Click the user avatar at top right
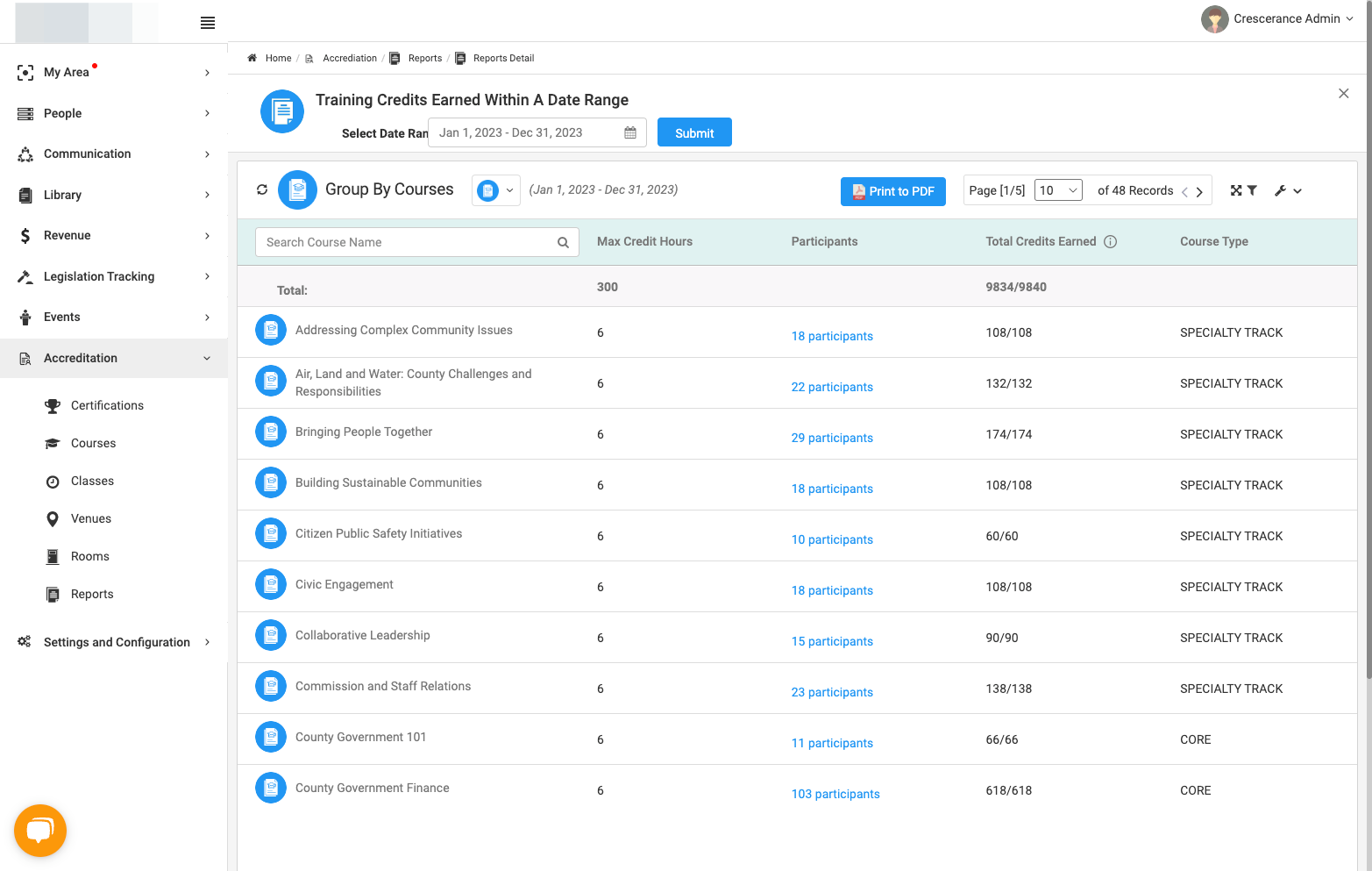1372x871 pixels. click(x=1215, y=19)
